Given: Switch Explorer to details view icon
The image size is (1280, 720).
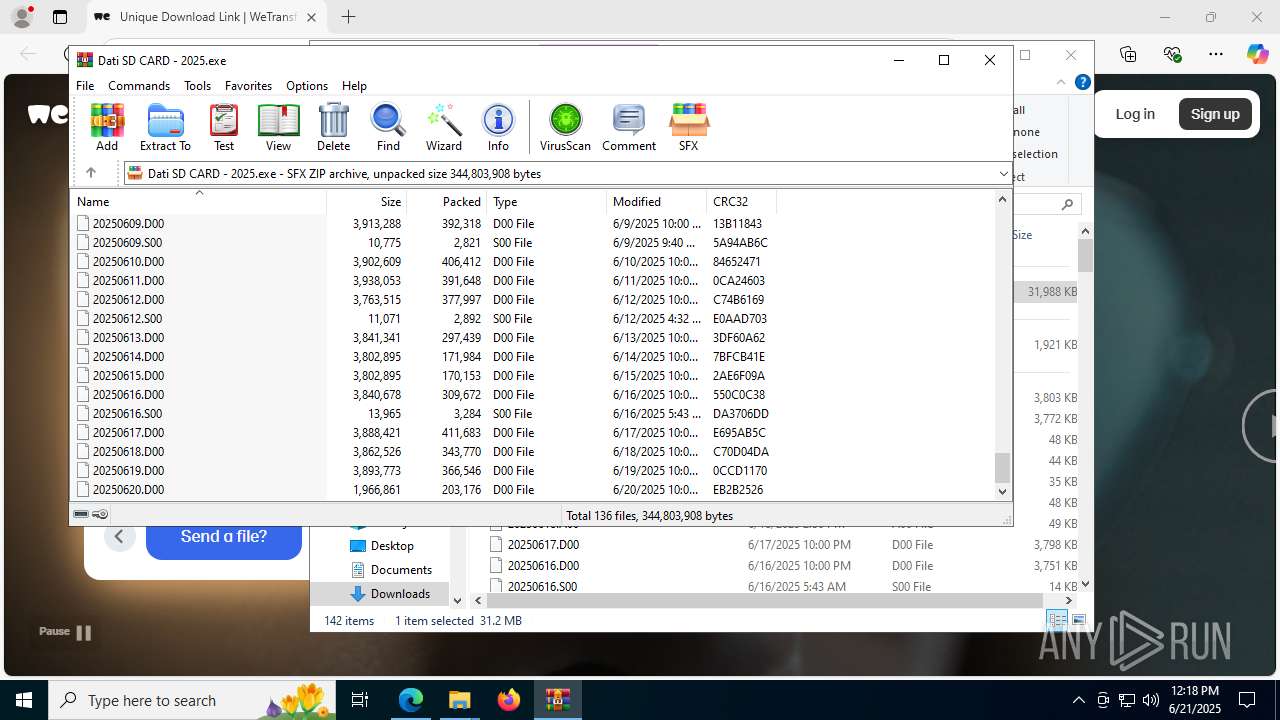Looking at the screenshot, I should (1057, 621).
